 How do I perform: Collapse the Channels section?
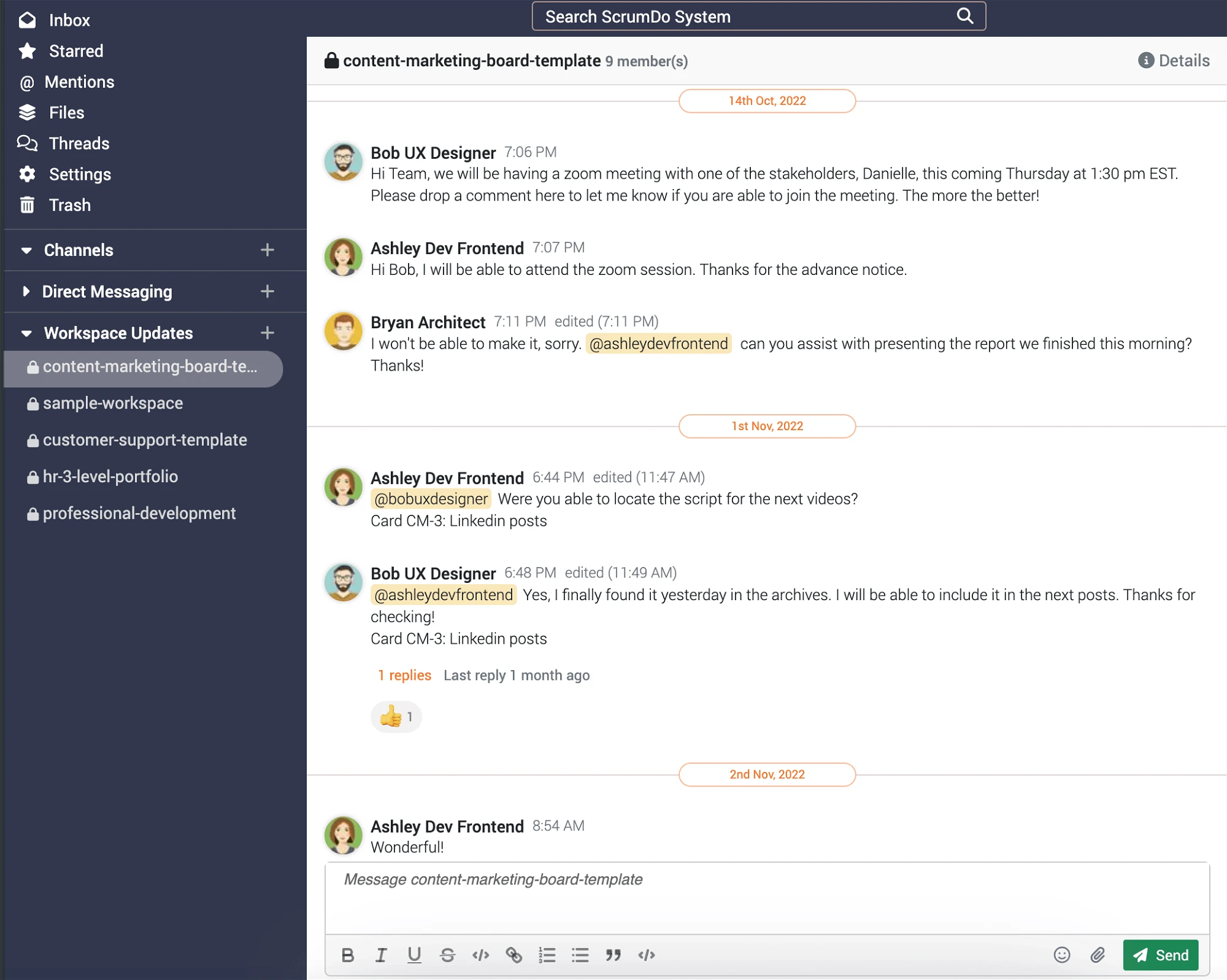point(26,250)
